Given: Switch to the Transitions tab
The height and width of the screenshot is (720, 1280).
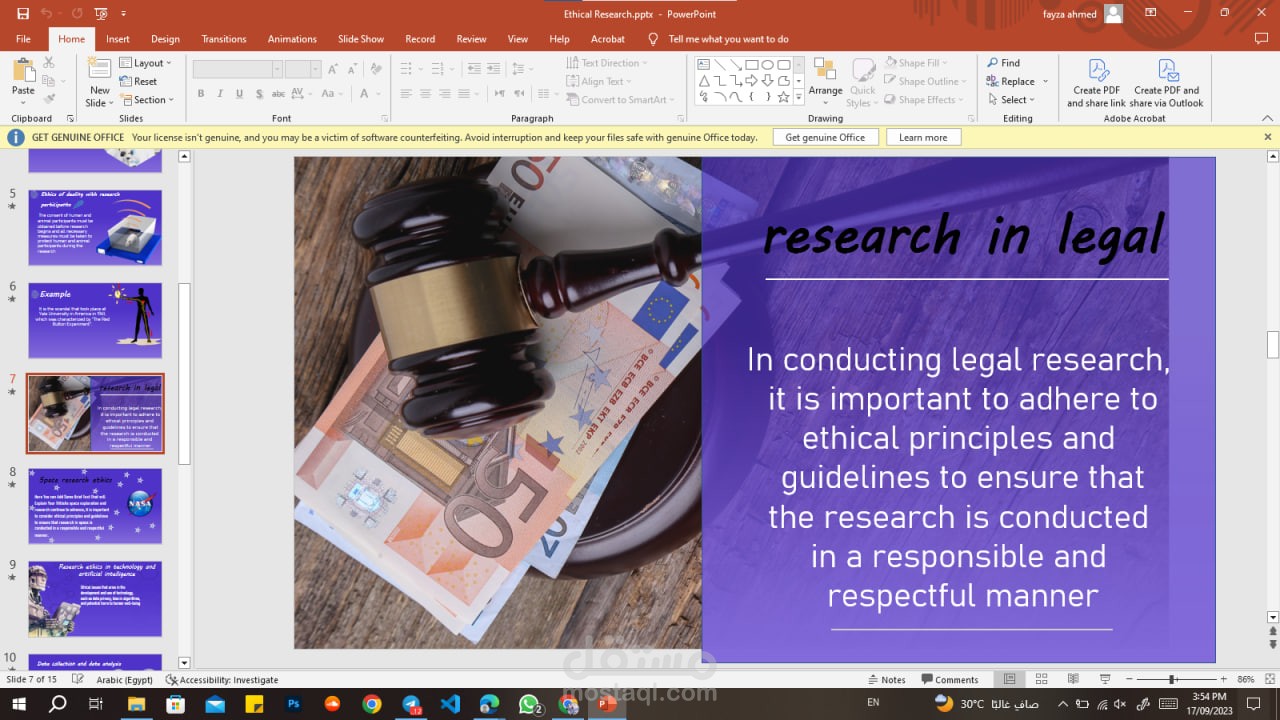Looking at the screenshot, I should pyautogui.click(x=224, y=39).
